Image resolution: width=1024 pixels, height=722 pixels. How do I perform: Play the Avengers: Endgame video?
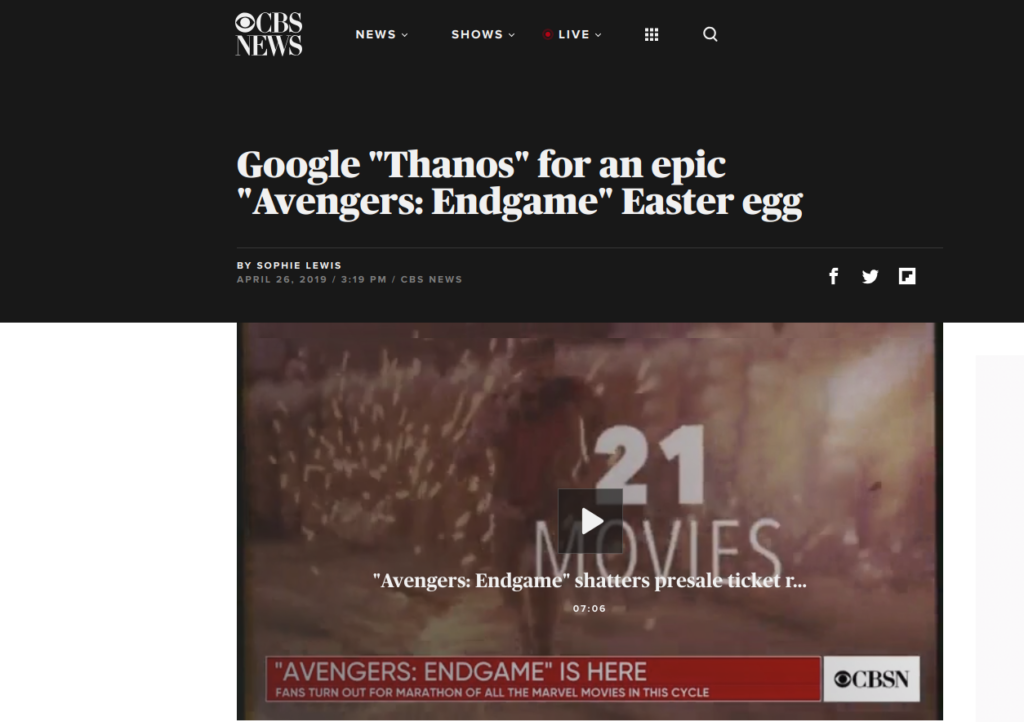pos(590,520)
